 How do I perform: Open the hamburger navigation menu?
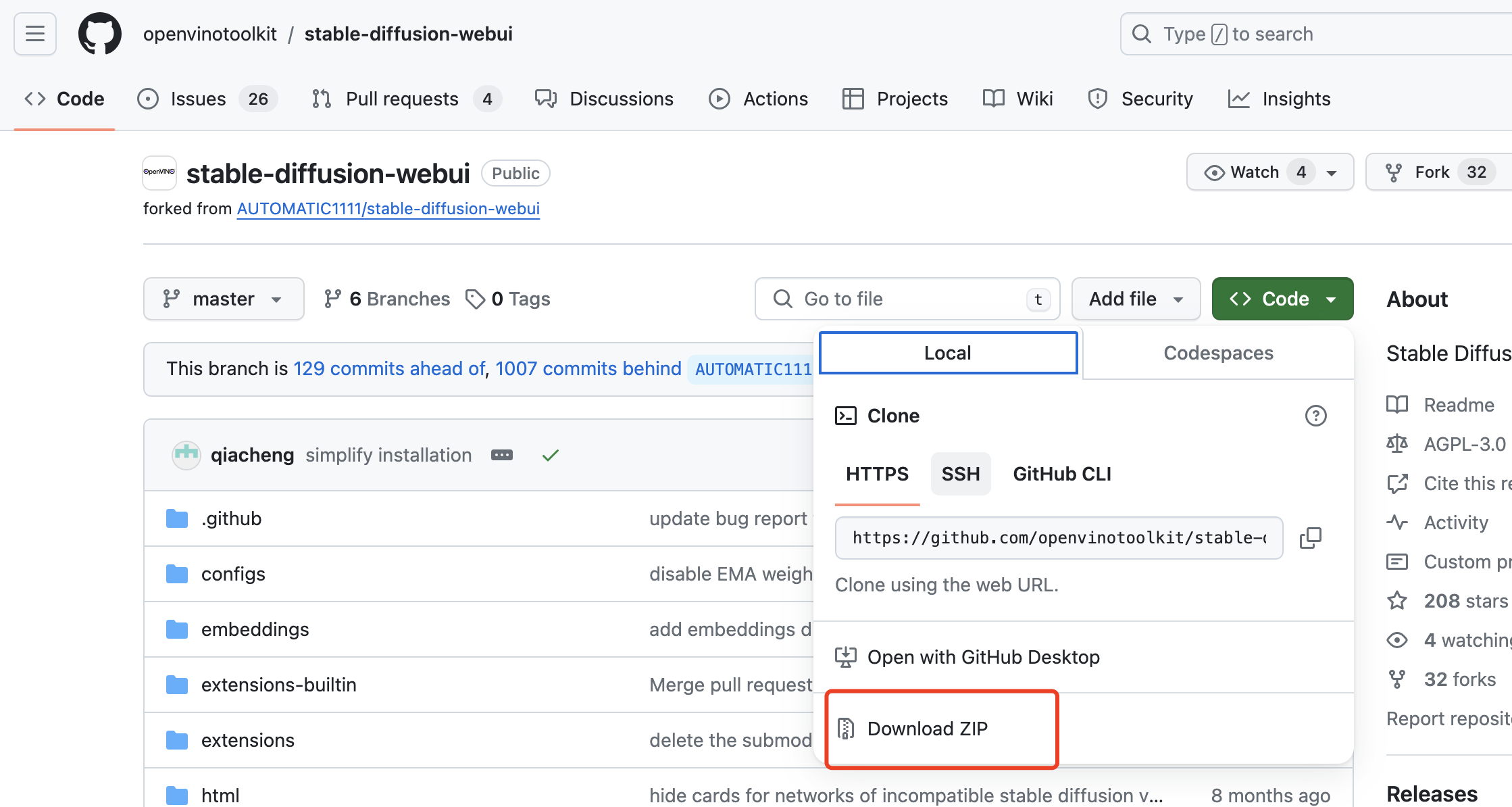(35, 34)
